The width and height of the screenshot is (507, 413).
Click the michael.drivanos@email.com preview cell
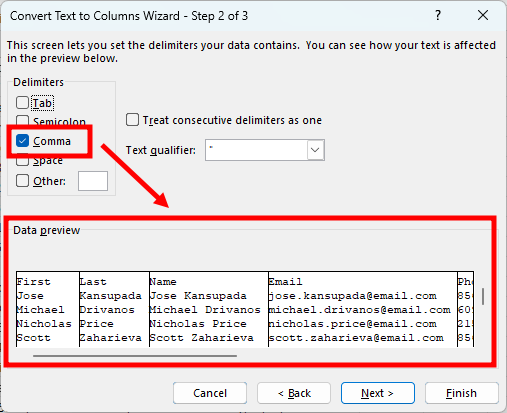click(x=360, y=310)
